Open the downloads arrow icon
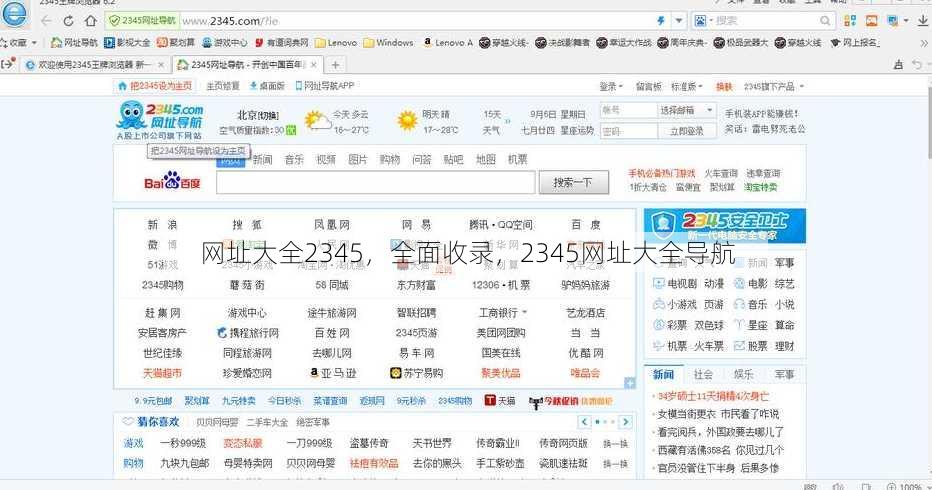932x490 pixels. (923, 21)
